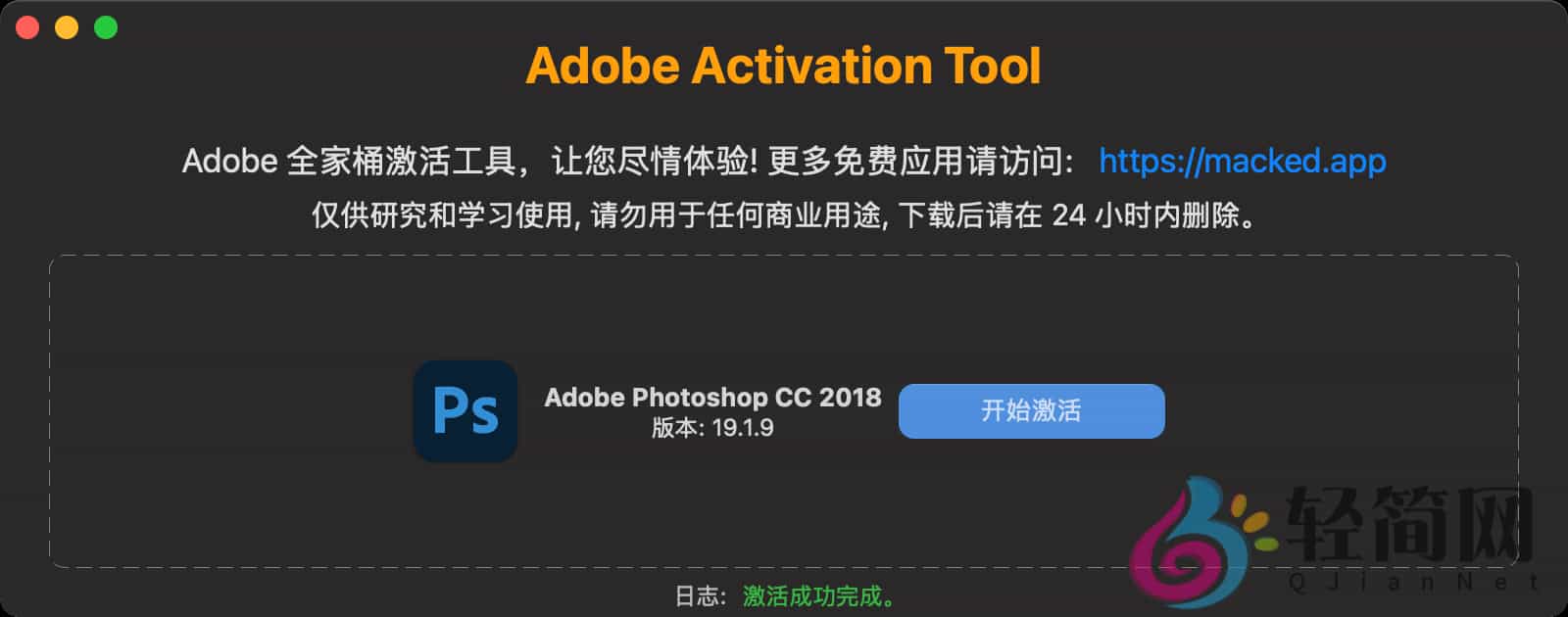Image resolution: width=1568 pixels, height=617 pixels.
Task: Click the Adobe Photoshop product badge
Action: click(465, 411)
